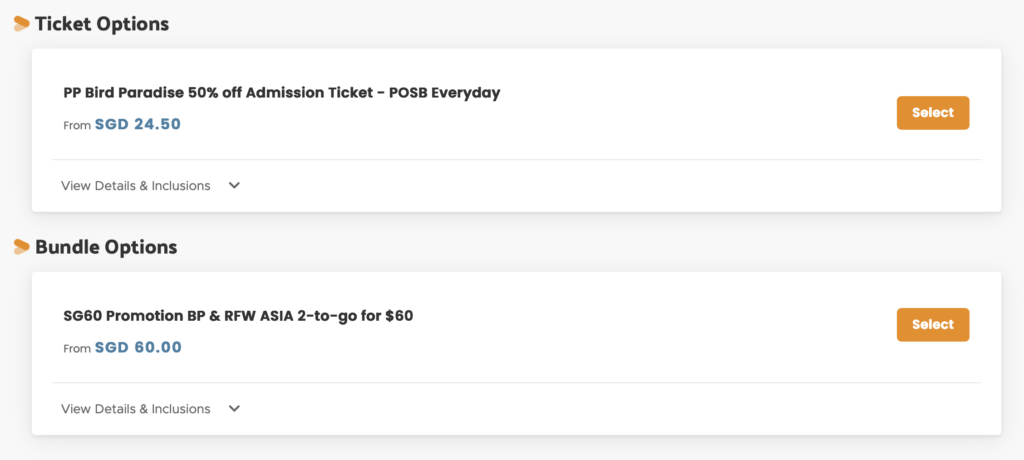Click the SGD 60.00 price
1024x460 pixels.
(x=138, y=348)
